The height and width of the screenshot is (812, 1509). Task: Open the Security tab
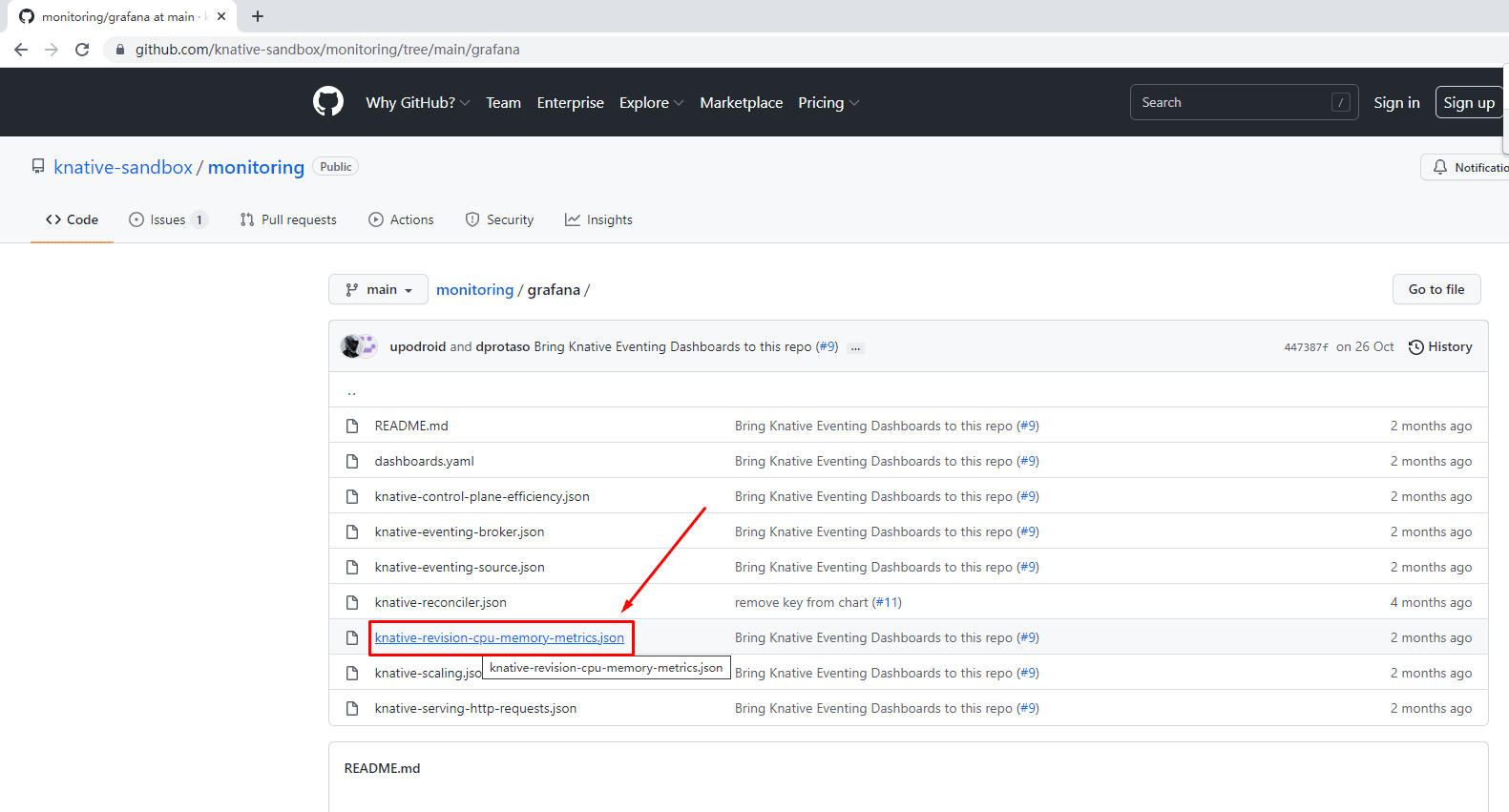(499, 219)
